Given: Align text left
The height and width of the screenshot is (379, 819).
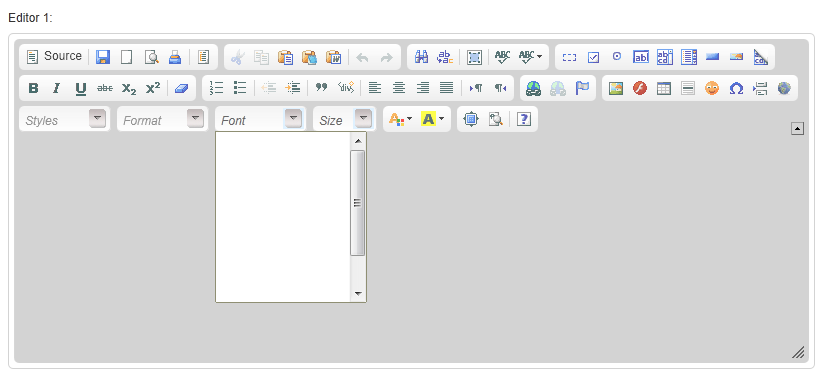Looking at the screenshot, I should point(375,88).
